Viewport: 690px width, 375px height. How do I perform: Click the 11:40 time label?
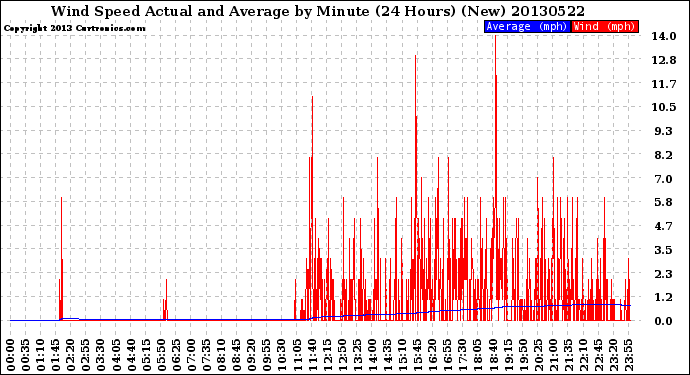tap(312, 355)
